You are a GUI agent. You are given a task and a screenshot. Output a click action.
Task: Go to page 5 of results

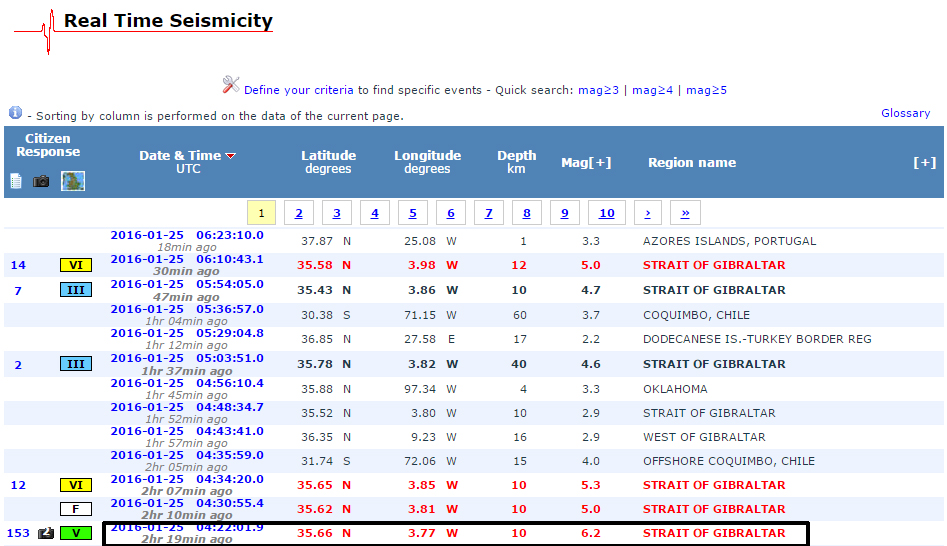(412, 213)
